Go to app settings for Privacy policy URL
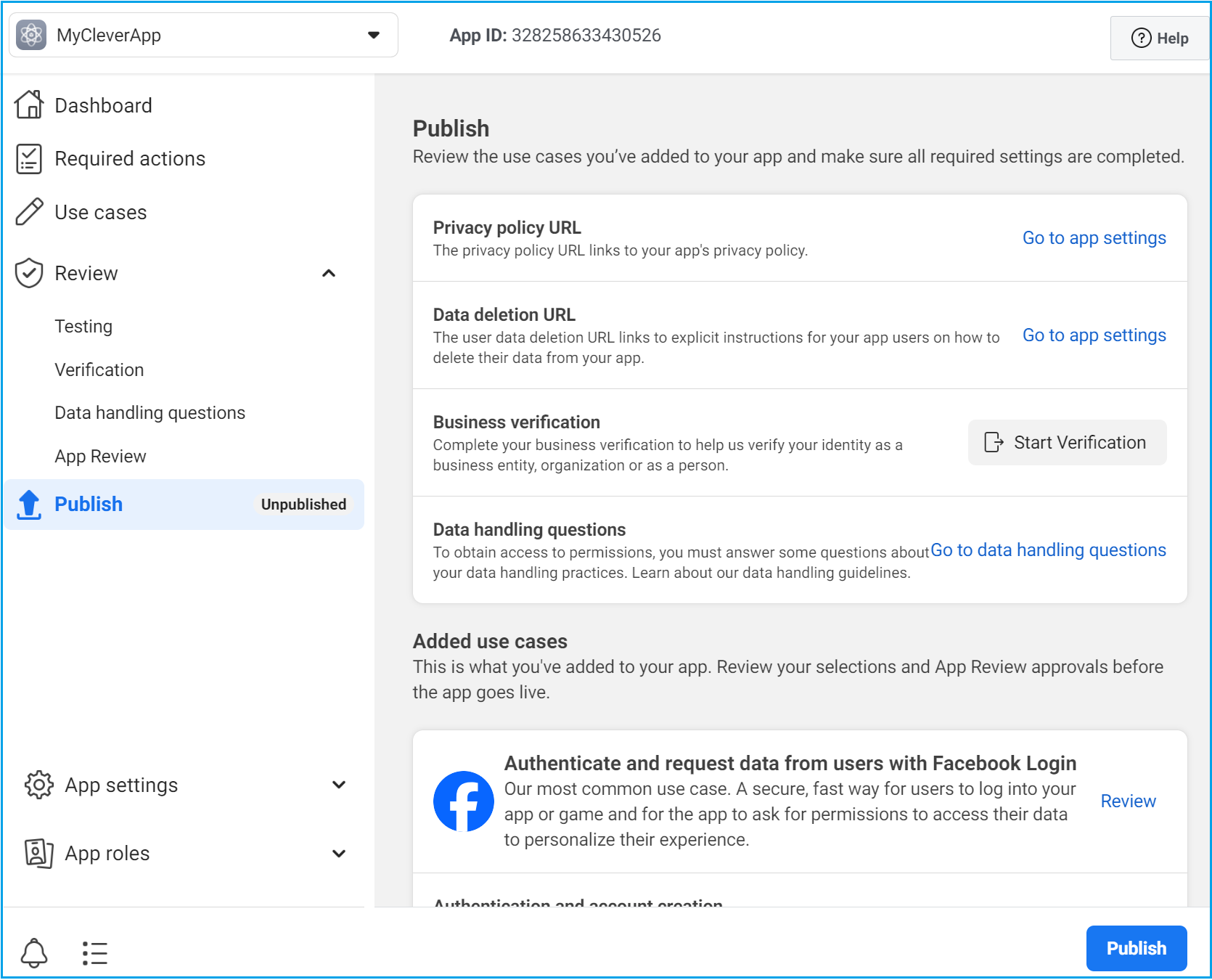Screen dimensions: 1212x980 (1094, 238)
